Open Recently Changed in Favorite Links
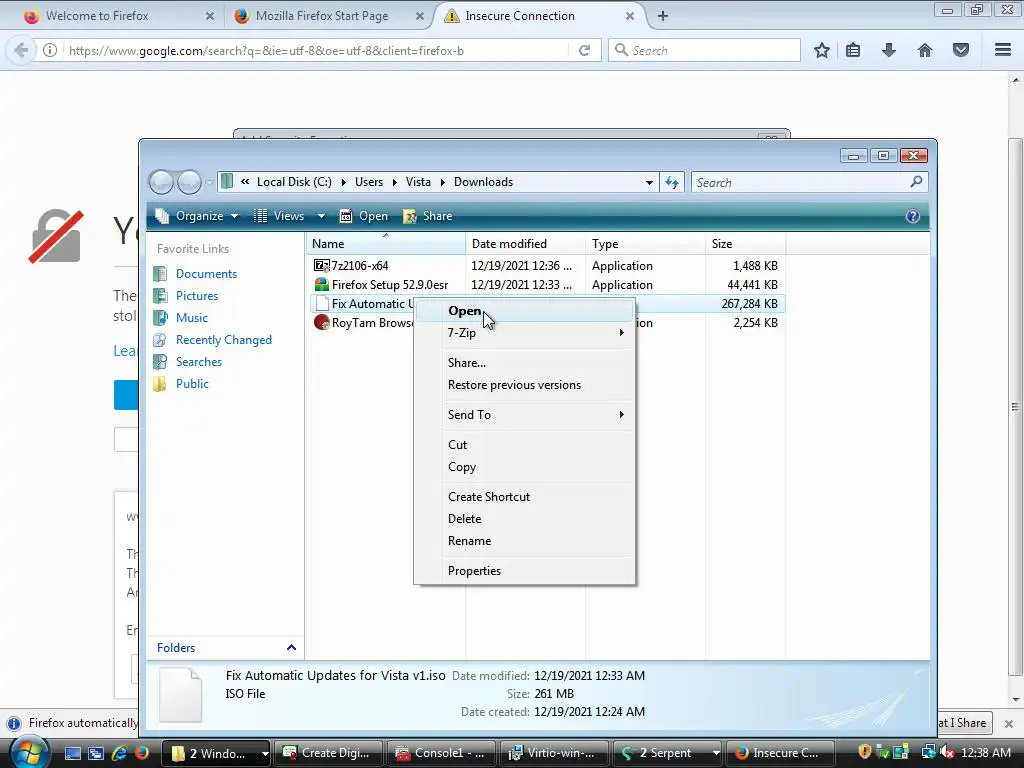Viewport: 1024px width, 768px height. tap(223, 340)
